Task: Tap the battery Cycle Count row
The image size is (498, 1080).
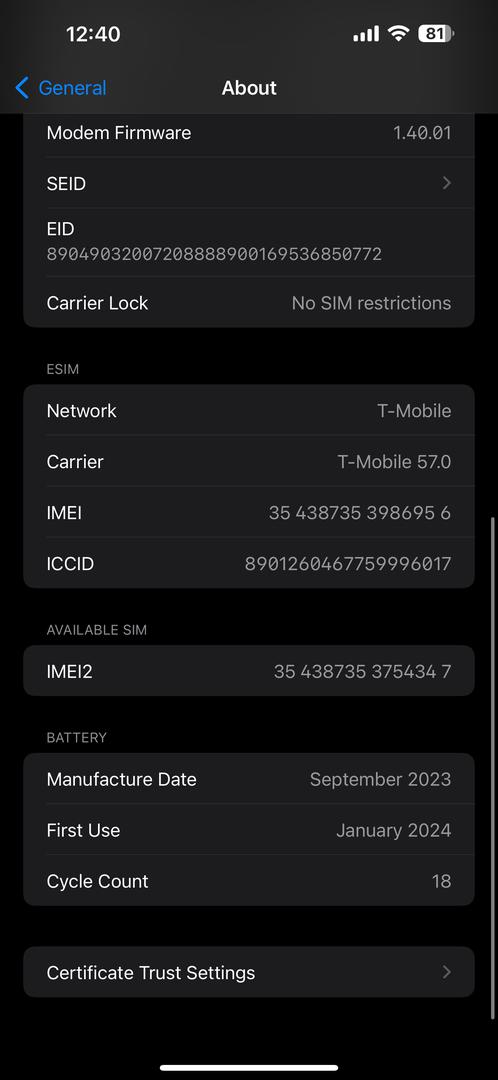Action: tap(249, 881)
